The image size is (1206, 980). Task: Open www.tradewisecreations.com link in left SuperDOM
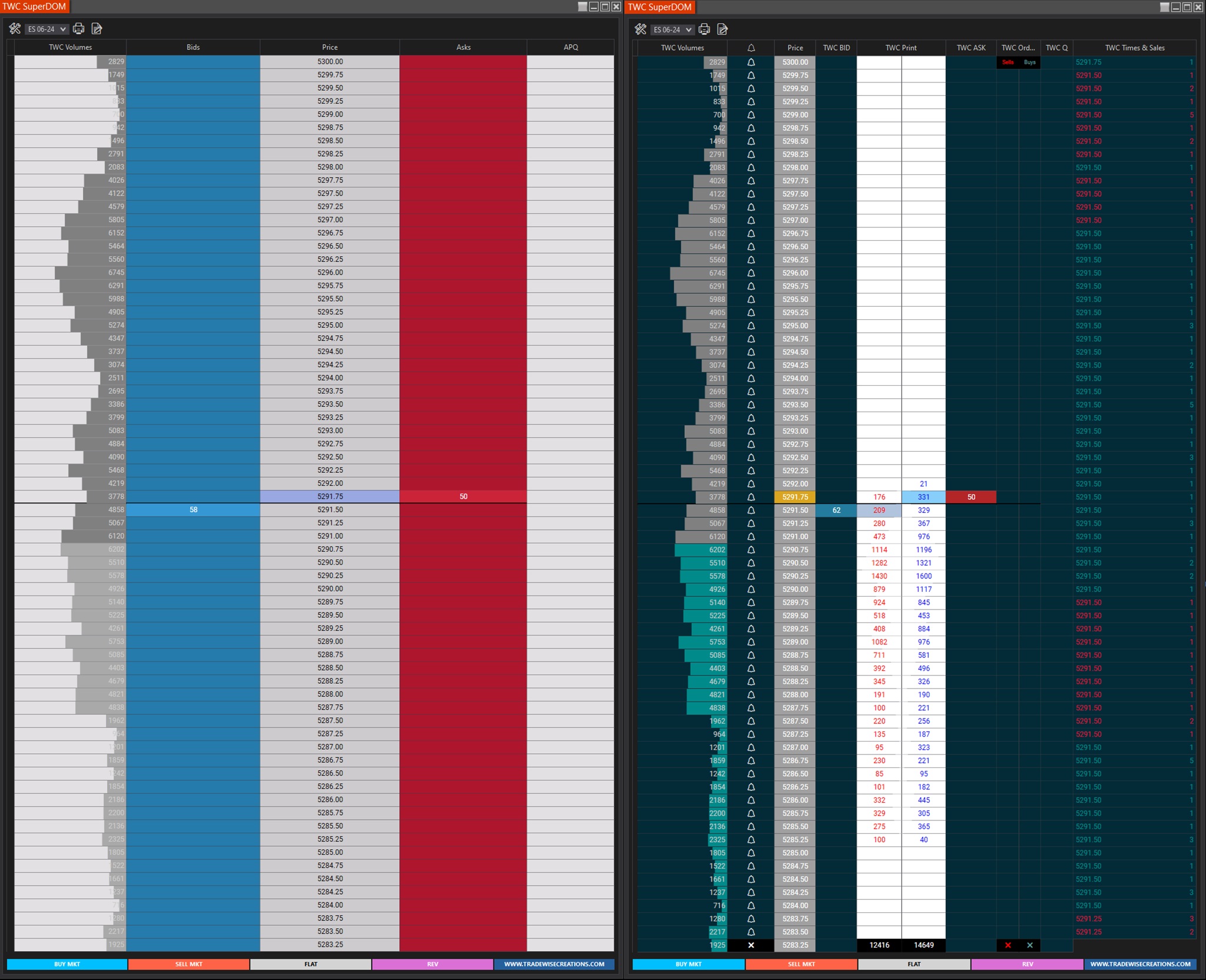click(554, 964)
